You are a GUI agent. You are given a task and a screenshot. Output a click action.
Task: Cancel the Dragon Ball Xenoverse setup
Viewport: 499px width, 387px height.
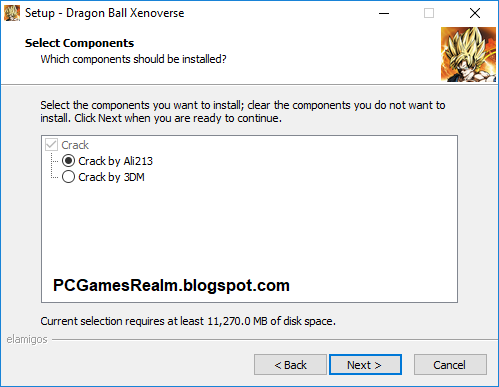click(x=450, y=365)
